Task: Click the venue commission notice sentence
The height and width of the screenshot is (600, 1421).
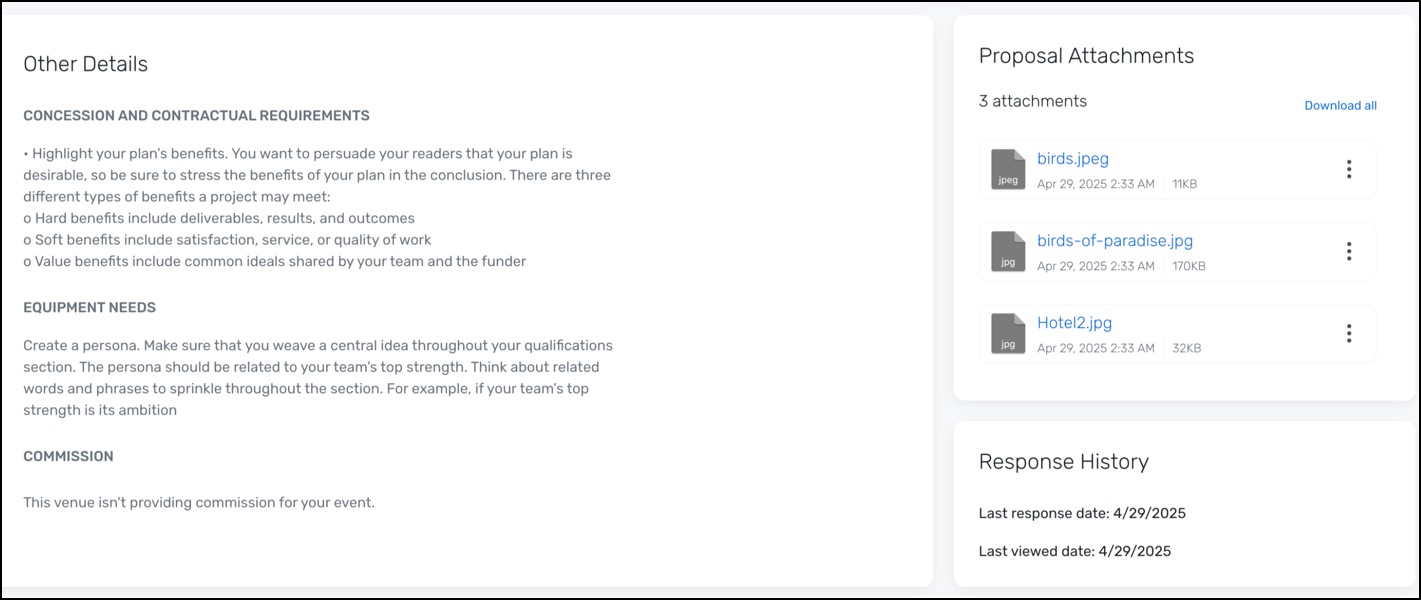Action: tap(199, 503)
